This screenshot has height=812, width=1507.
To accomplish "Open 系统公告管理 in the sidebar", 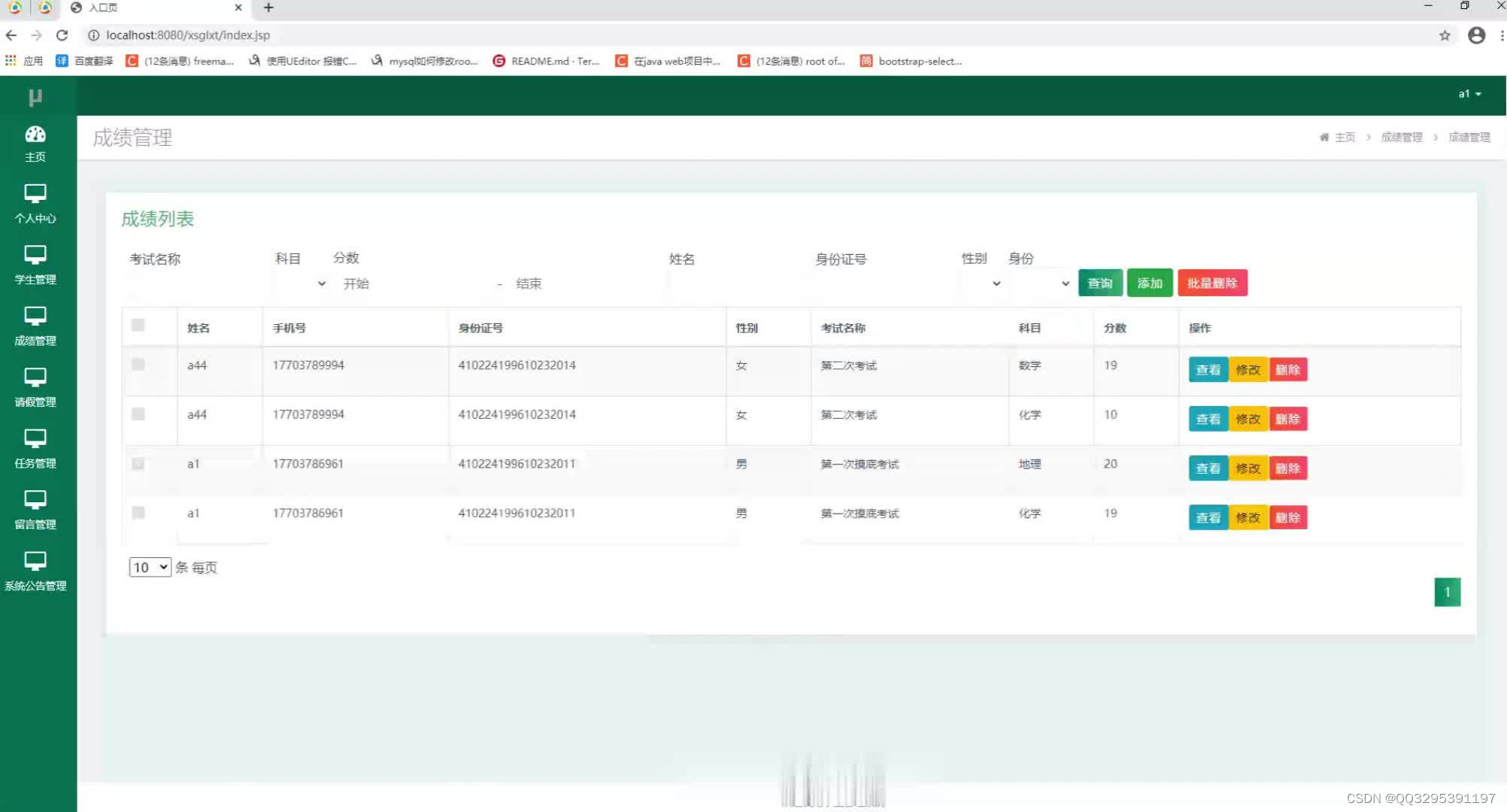I will 35,571.
